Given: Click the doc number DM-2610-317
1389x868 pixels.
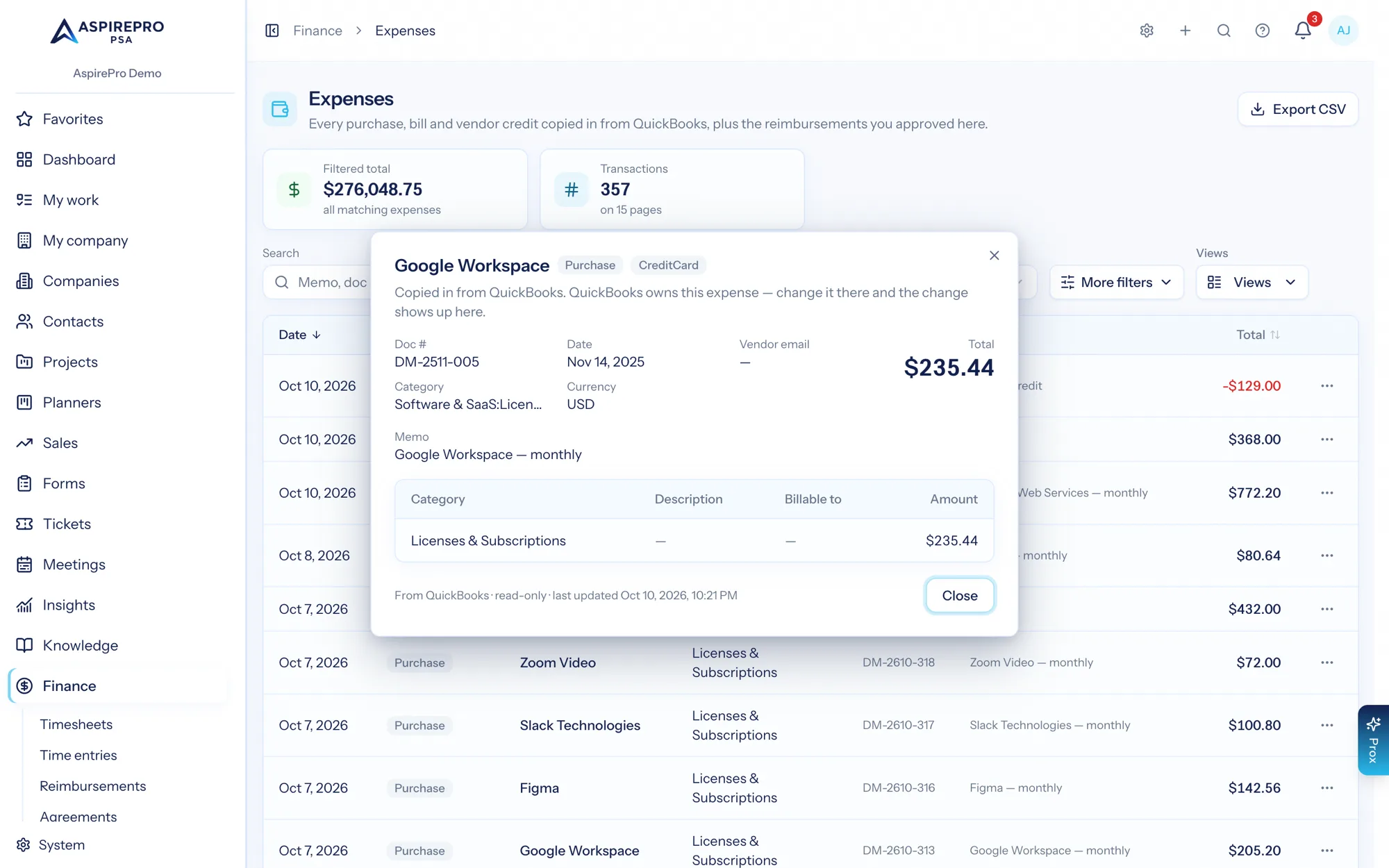Looking at the screenshot, I should click(898, 725).
